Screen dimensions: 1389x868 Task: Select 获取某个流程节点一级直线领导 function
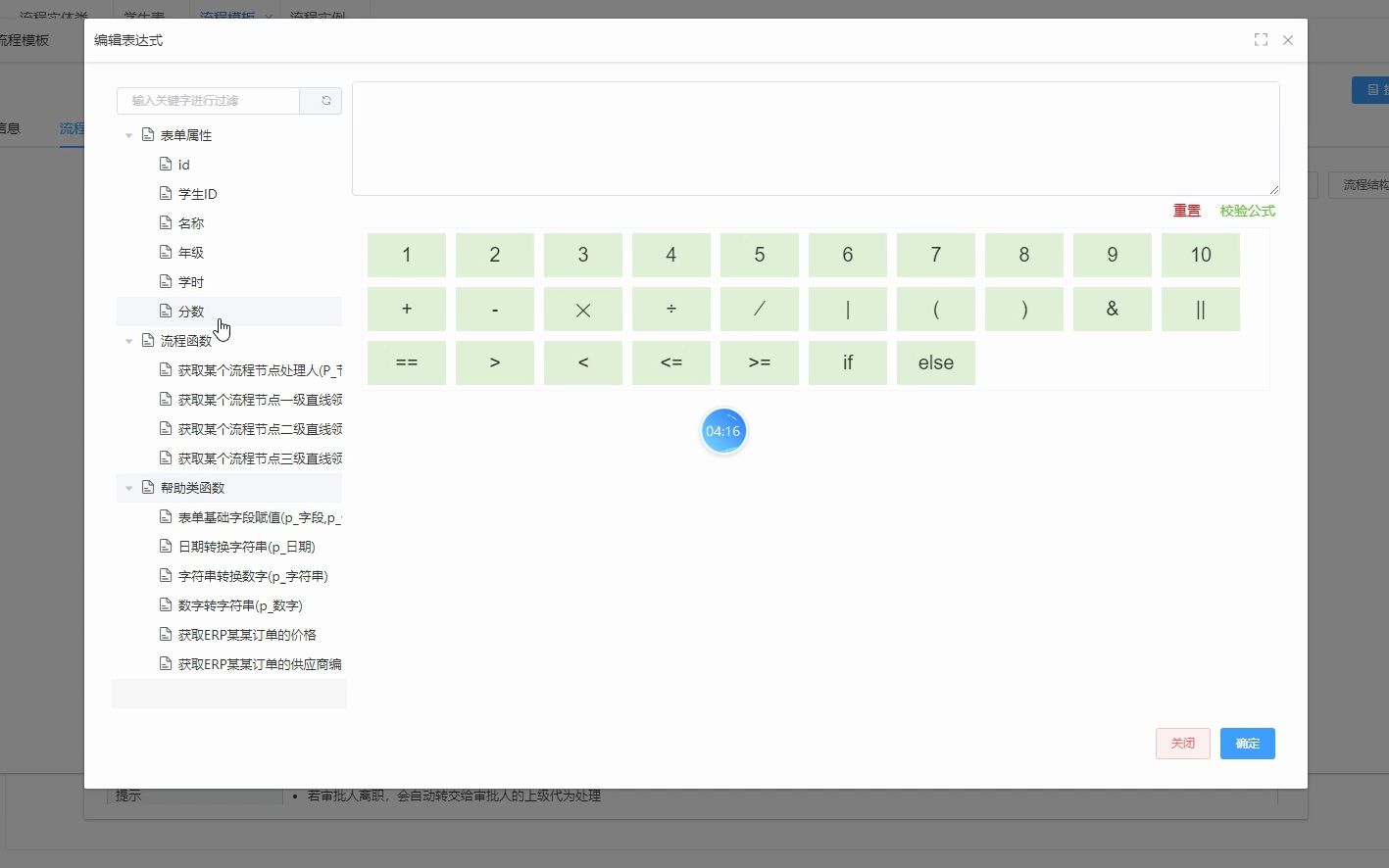tap(260, 400)
